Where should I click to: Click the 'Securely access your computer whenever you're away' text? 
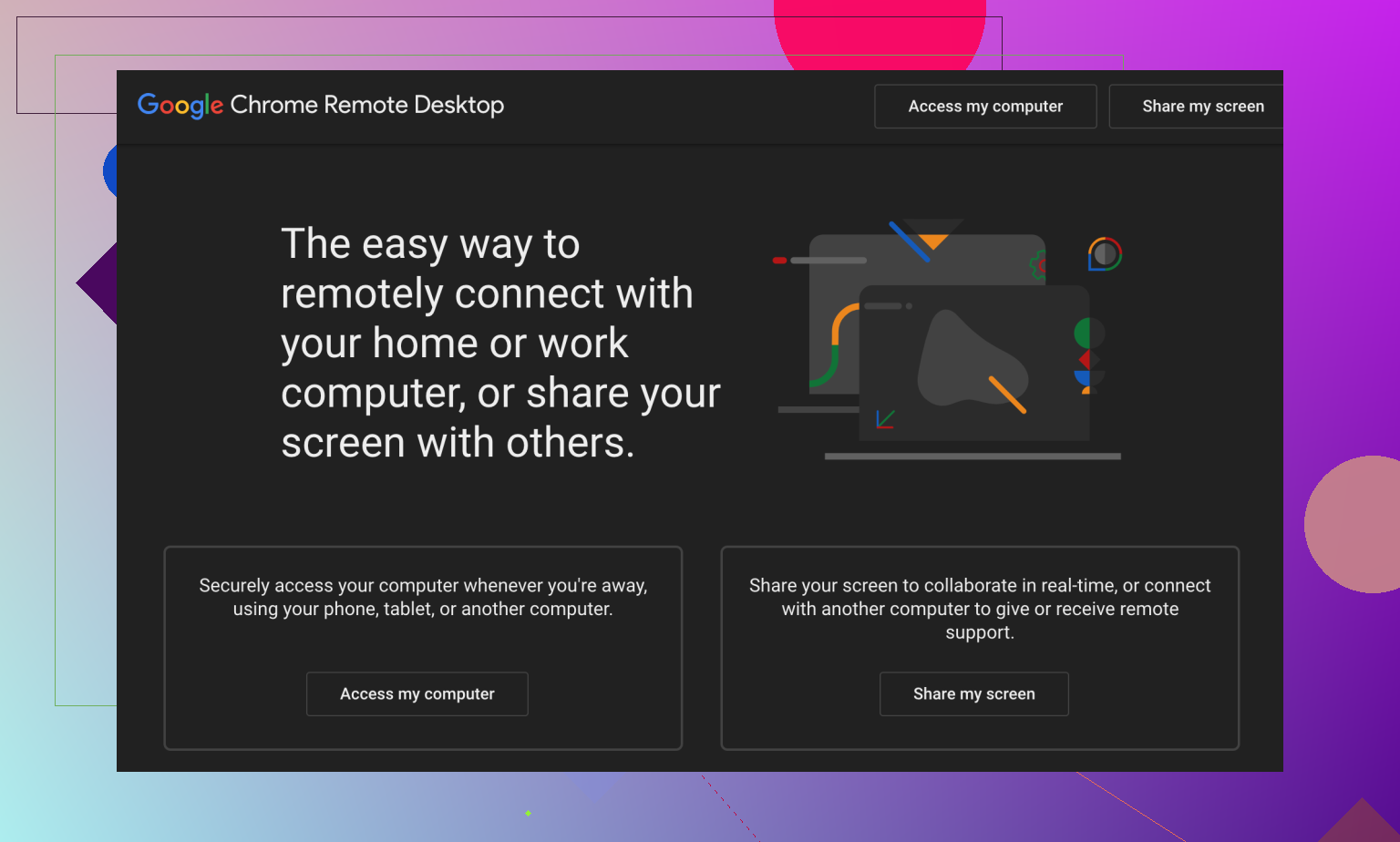[423, 597]
